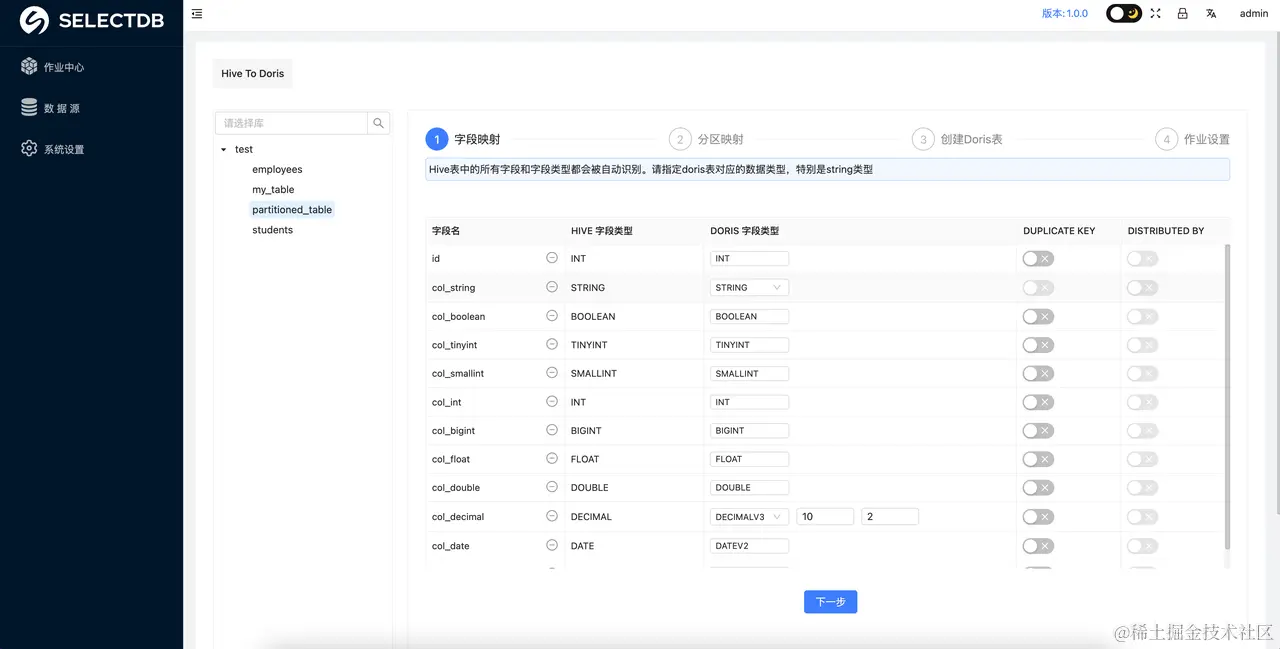Click the DATEV2 Doris type field

click(749, 546)
